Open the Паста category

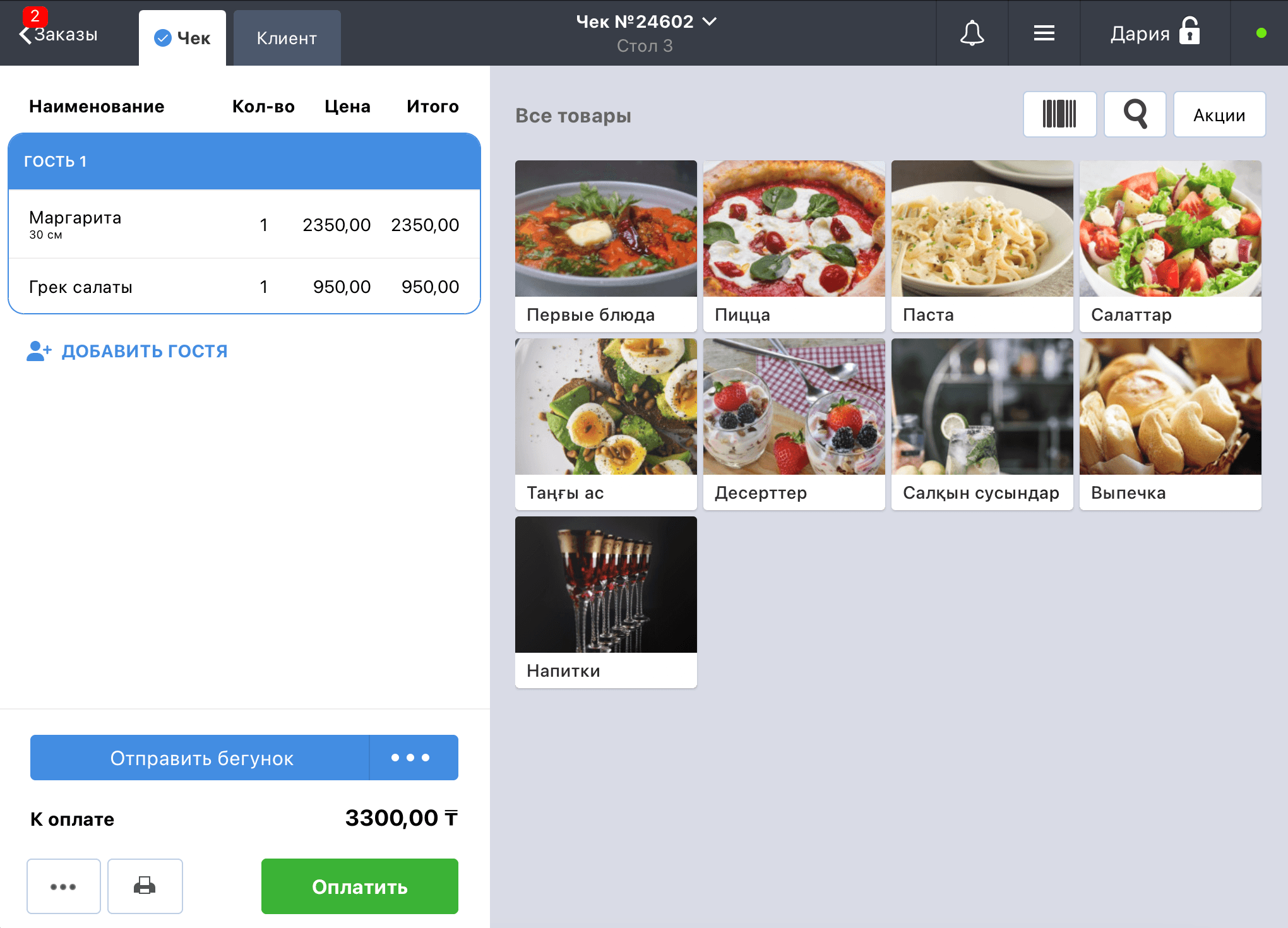pyautogui.click(x=982, y=246)
